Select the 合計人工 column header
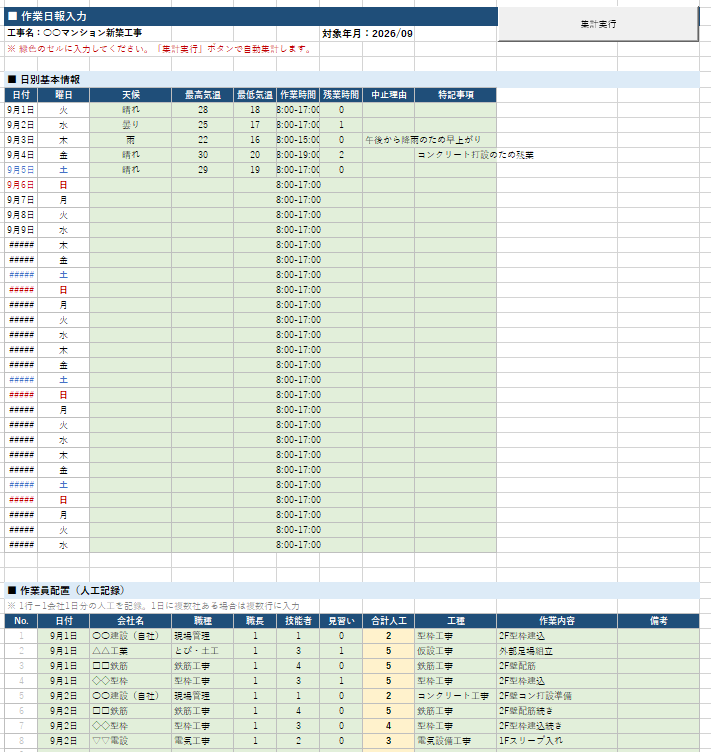 [x=389, y=621]
